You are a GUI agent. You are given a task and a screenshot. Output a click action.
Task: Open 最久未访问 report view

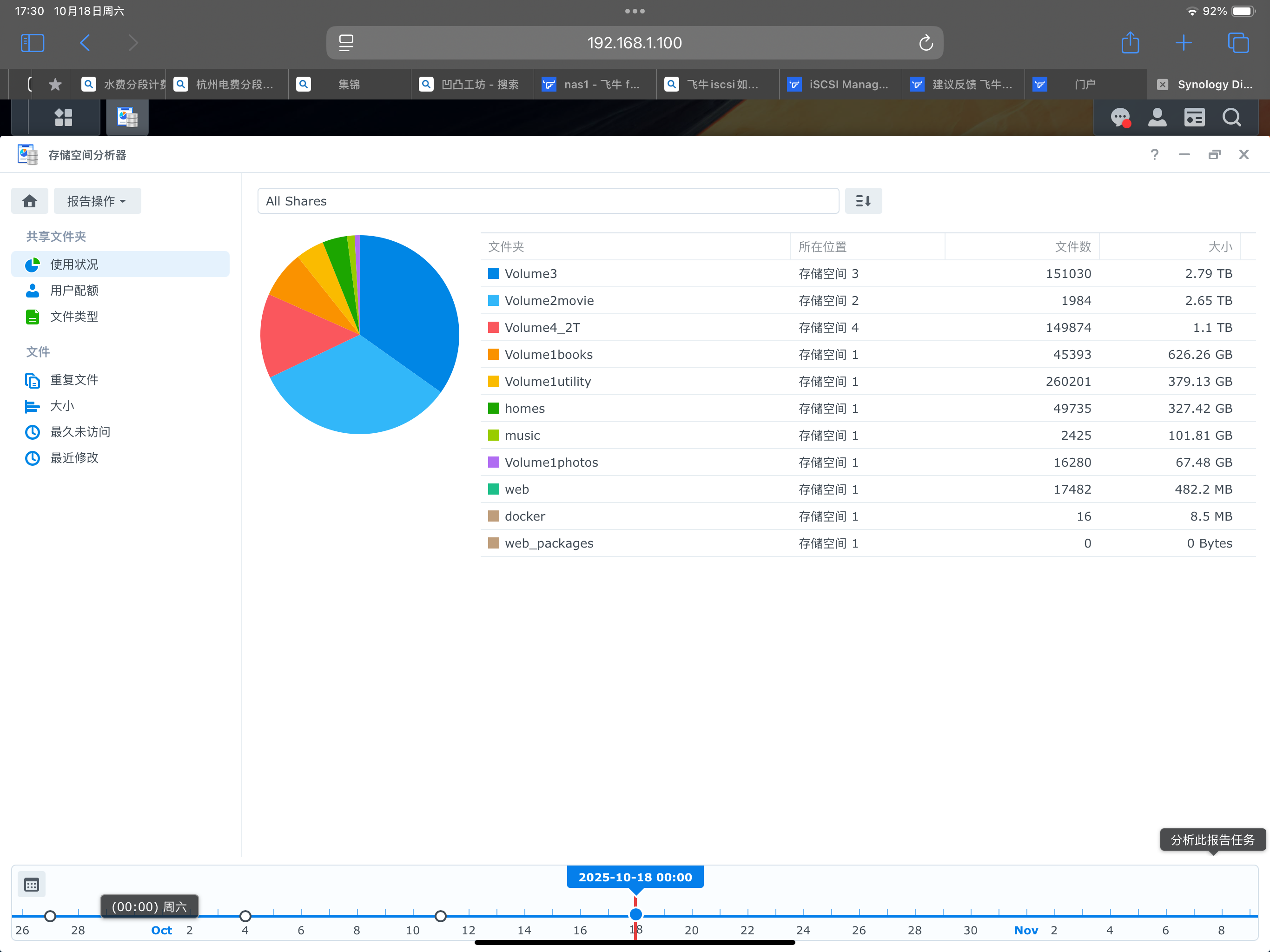(x=80, y=432)
